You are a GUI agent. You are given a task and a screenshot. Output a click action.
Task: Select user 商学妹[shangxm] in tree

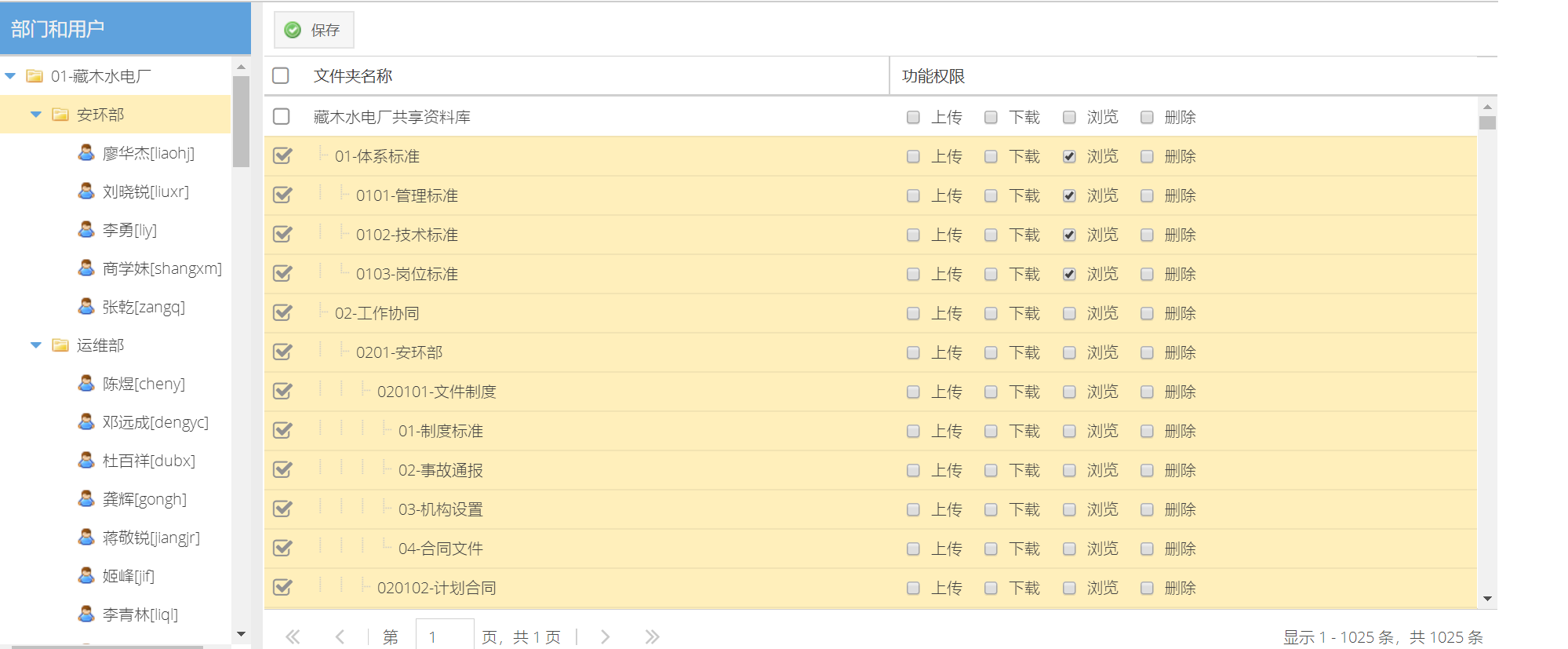[x=162, y=268]
